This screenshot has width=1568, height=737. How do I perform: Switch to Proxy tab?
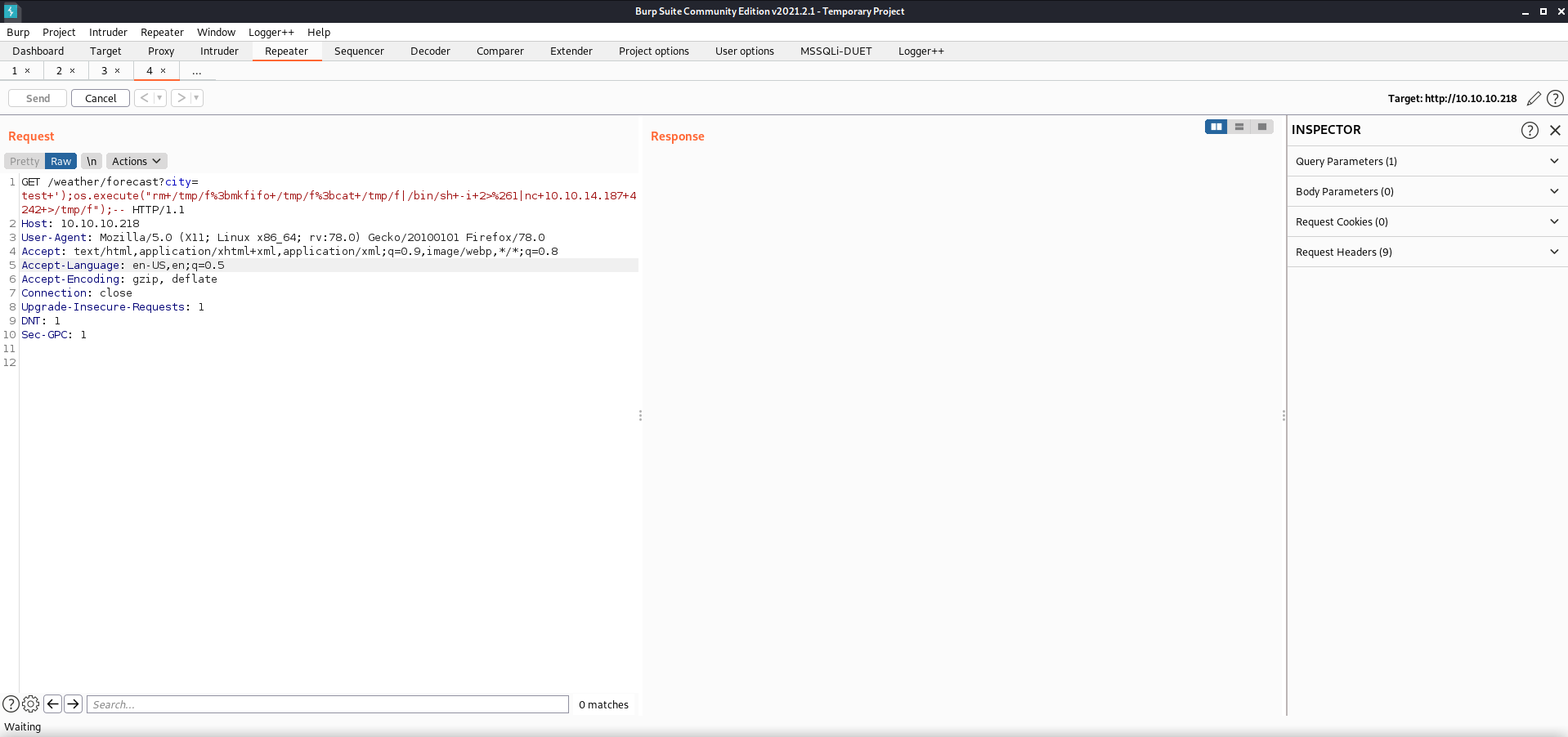click(x=161, y=51)
